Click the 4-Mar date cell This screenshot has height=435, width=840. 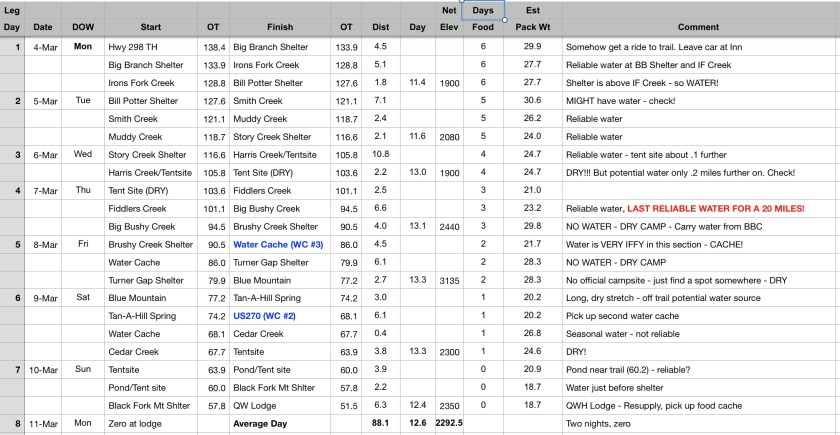click(x=44, y=47)
